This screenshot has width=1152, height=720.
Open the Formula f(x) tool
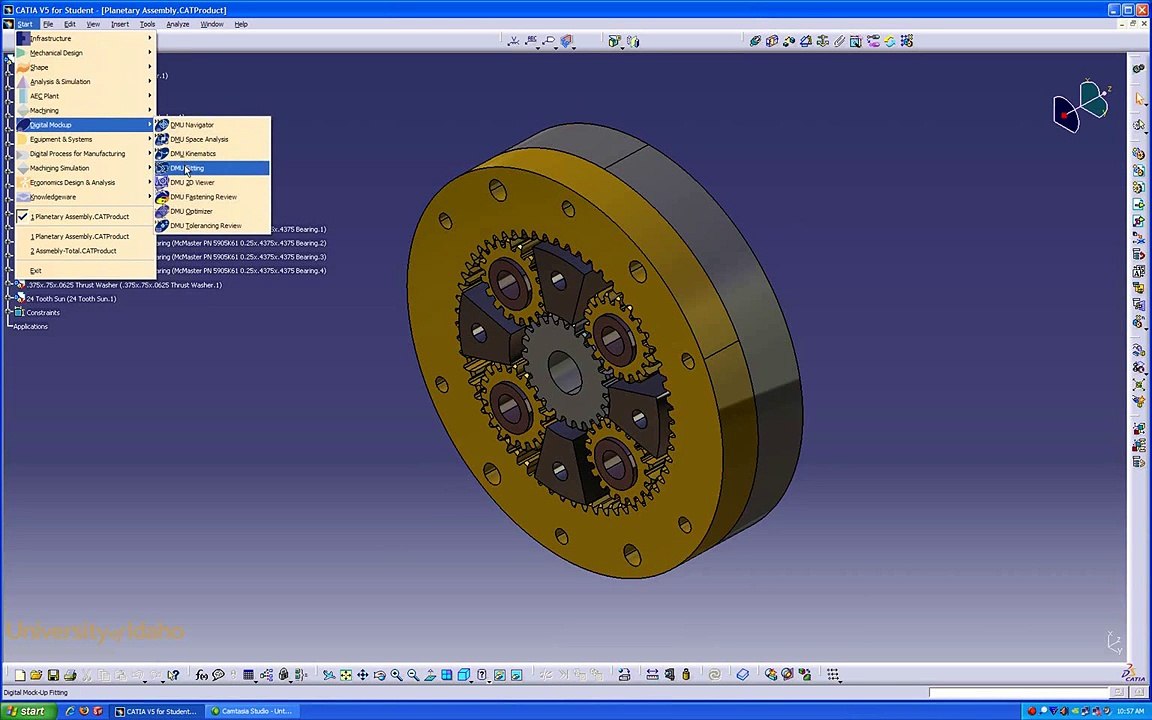pyautogui.click(x=201, y=675)
